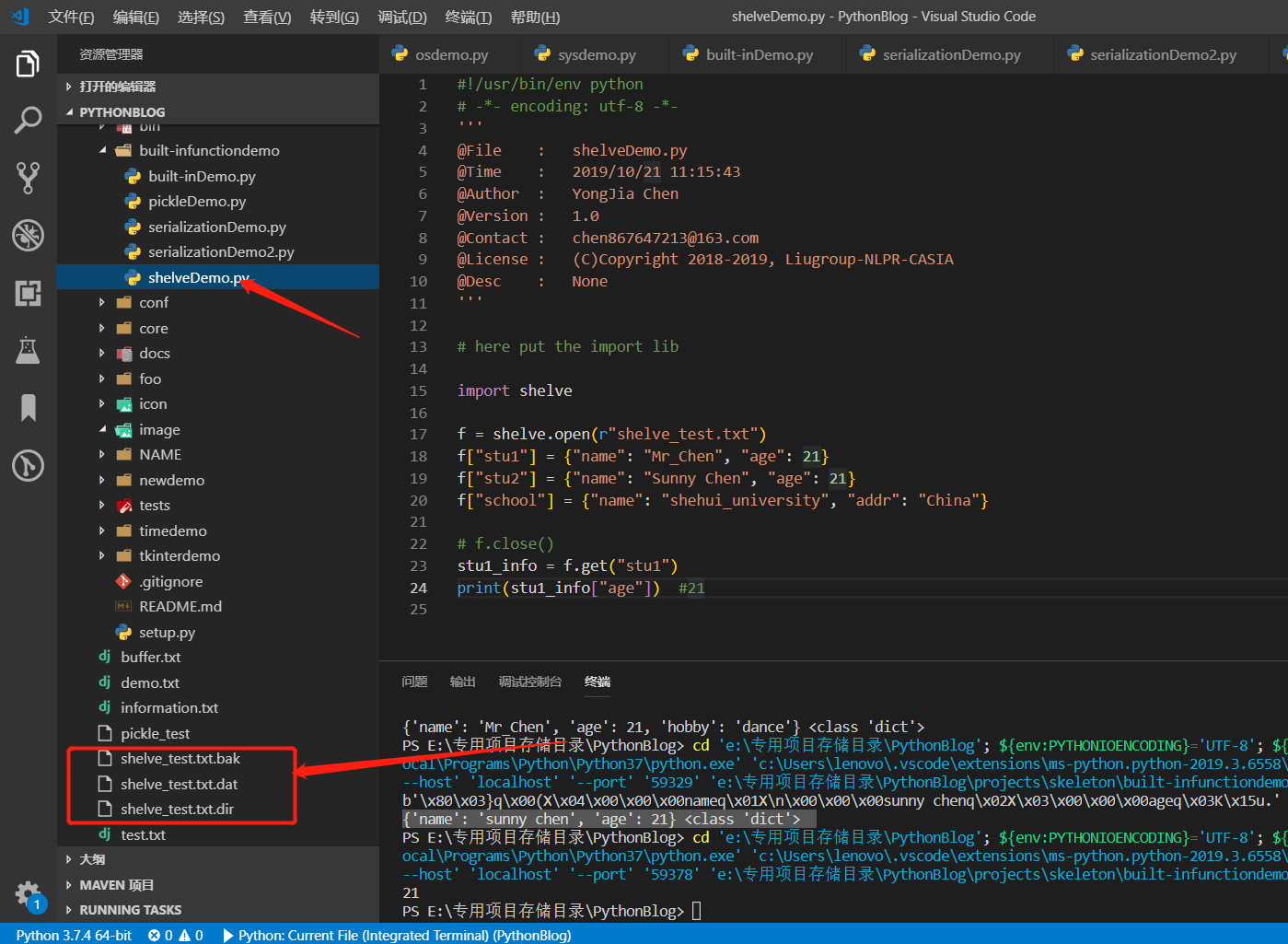Select the tkinterdemo folder
Image resolution: width=1288 pixels, height=944 pixels.
point(218,555)
